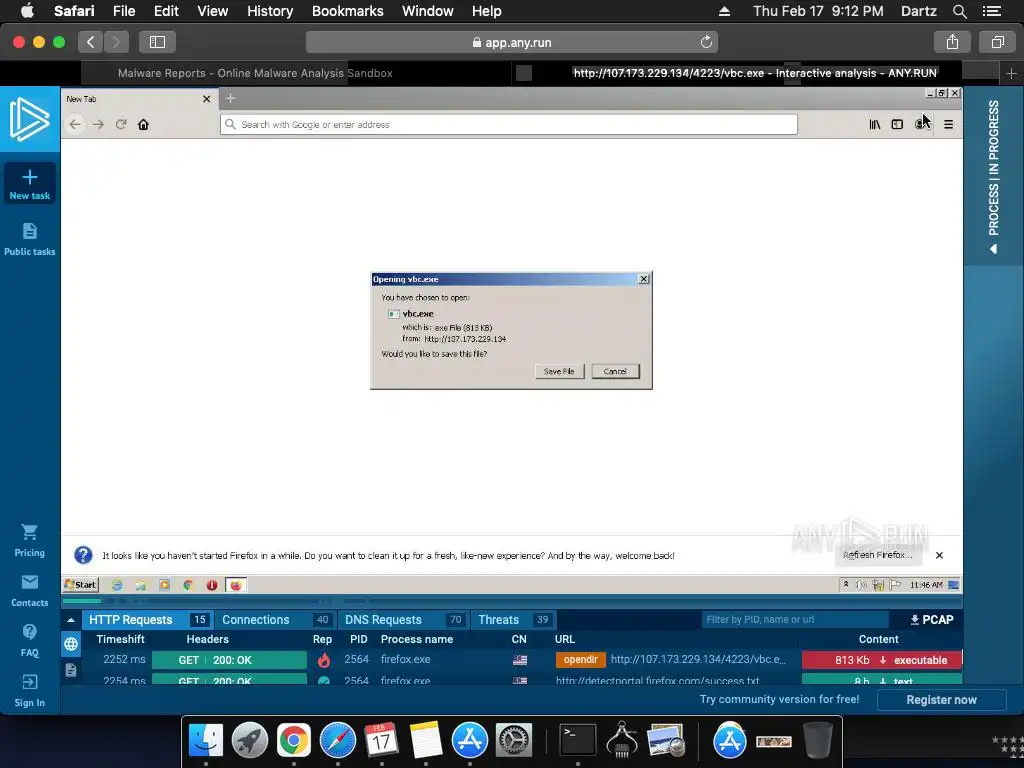Open Chrome from the sandbox taskbar

pos(187,585)
